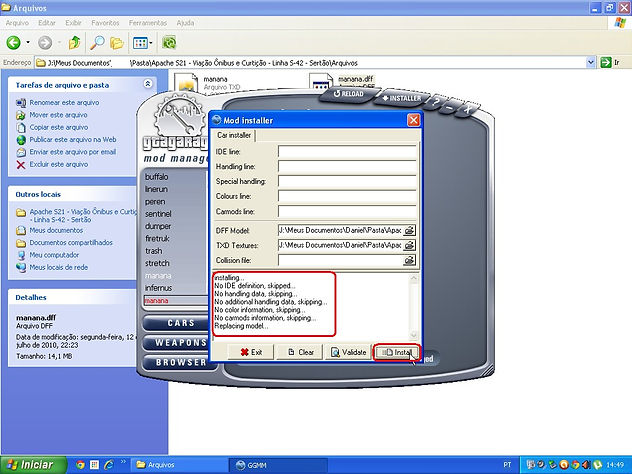Browse for TXD Textures file
This screenshot has width=632, height=474.
409,245
